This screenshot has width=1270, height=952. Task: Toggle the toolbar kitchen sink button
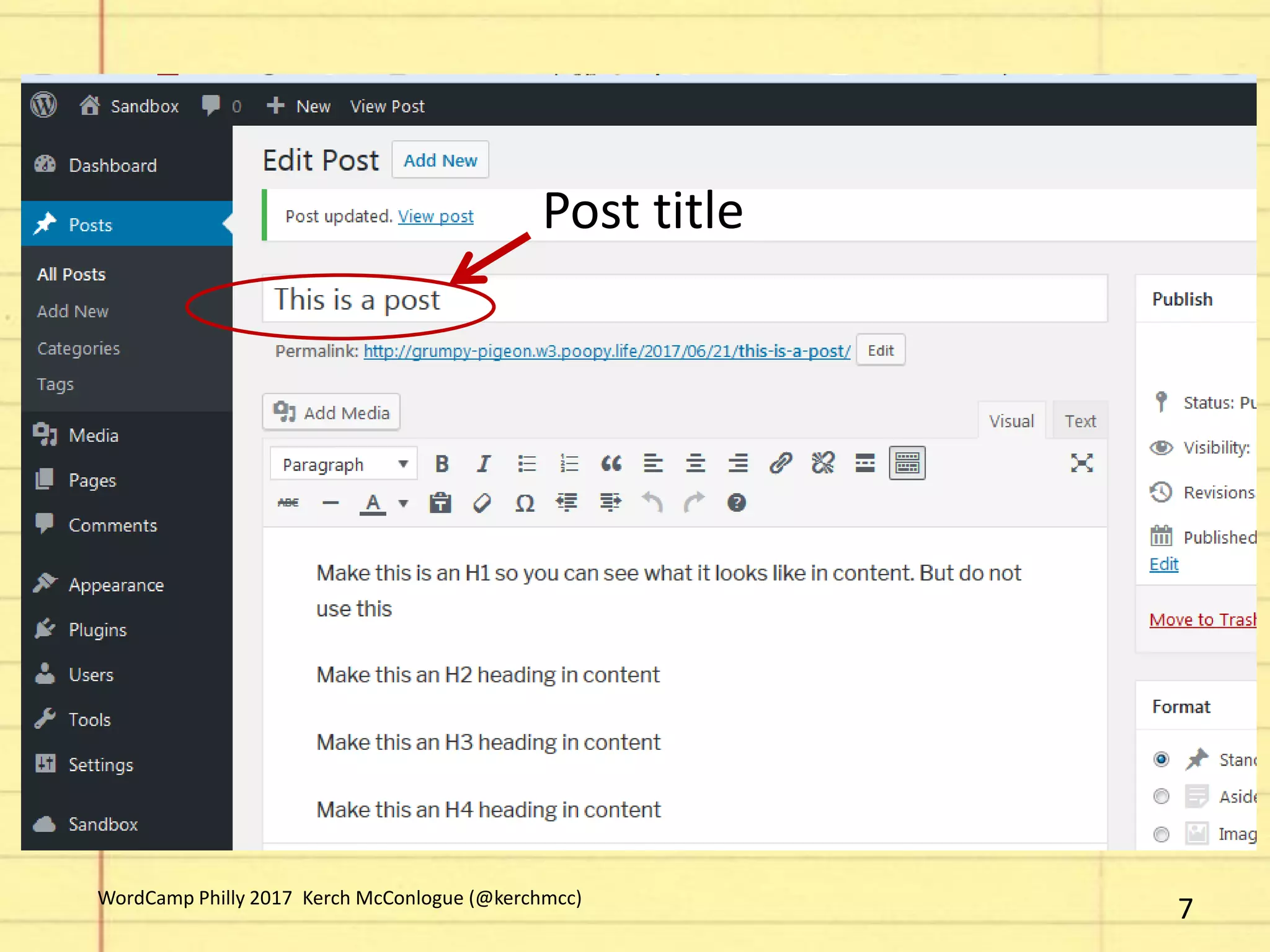[x=907, y=464]
